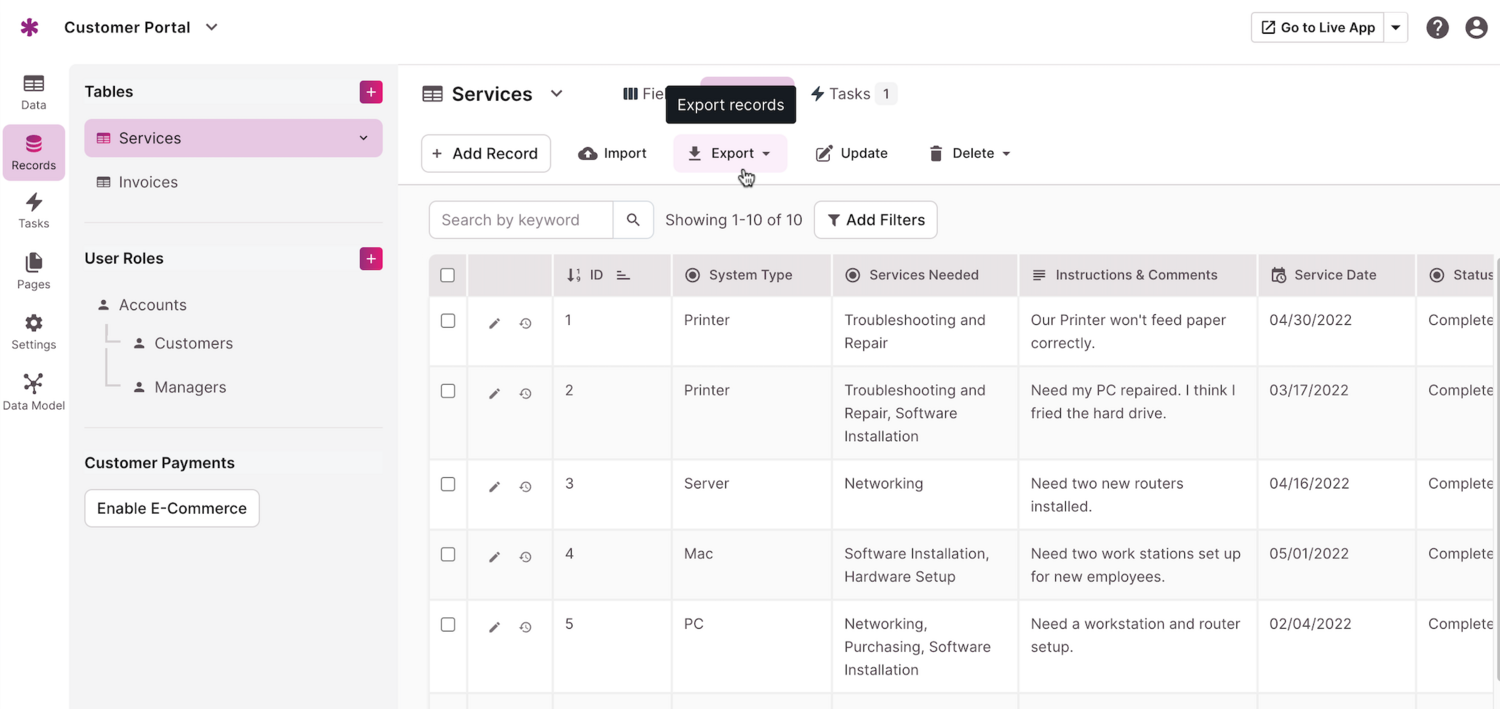Click the Add Record button

(486, 153)
